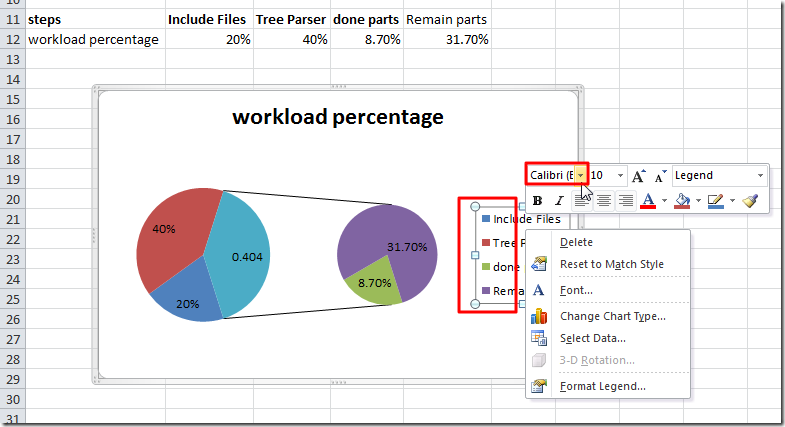This screenshot has width=785, height=427.
Task: Align text right in mini toolbar
Action: pos(625,201)
